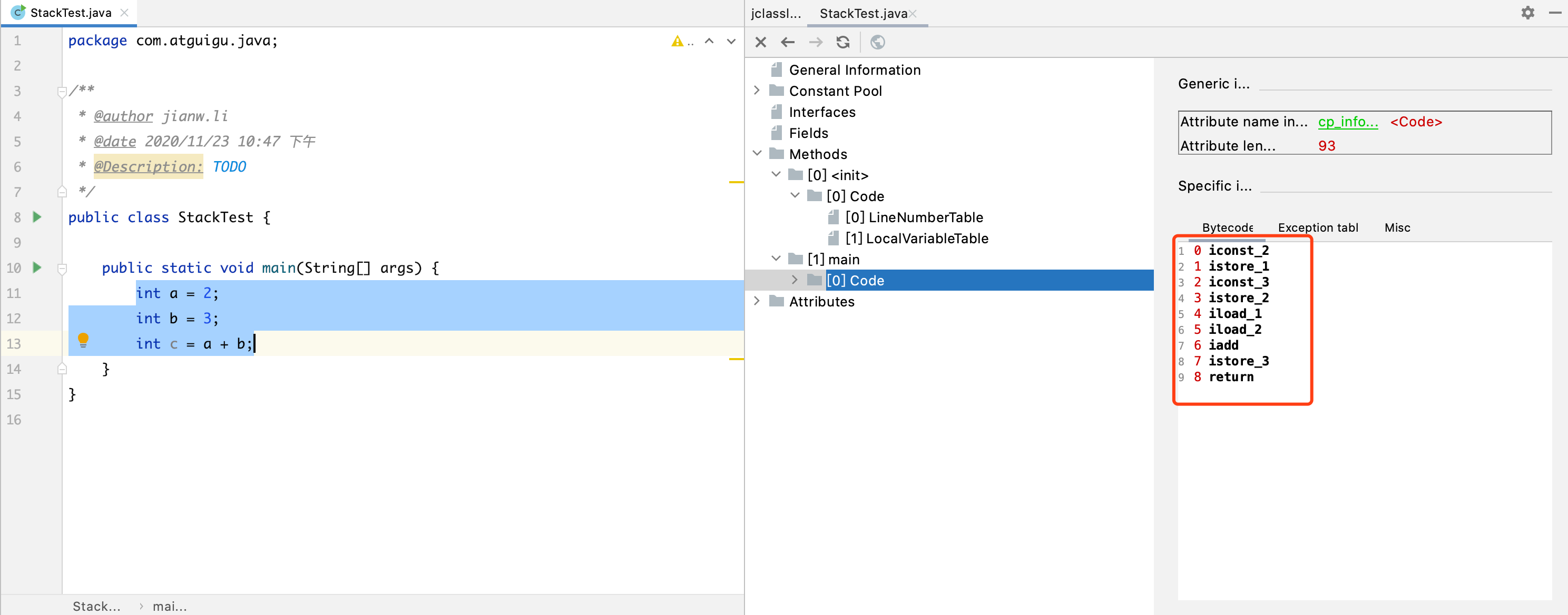Follow the cp_info link

(1348, 122)
